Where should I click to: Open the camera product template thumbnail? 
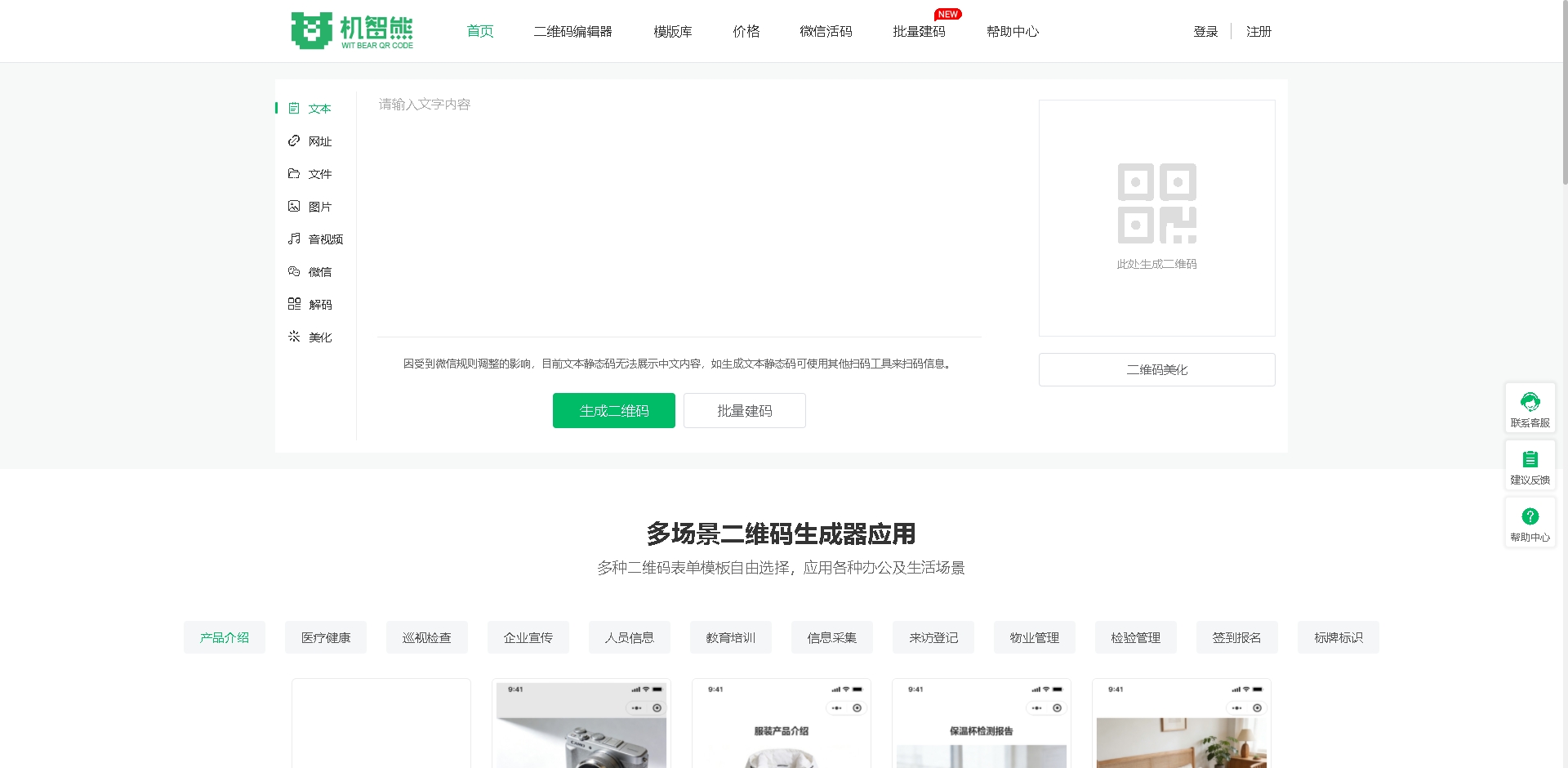(x=581, y=724)
